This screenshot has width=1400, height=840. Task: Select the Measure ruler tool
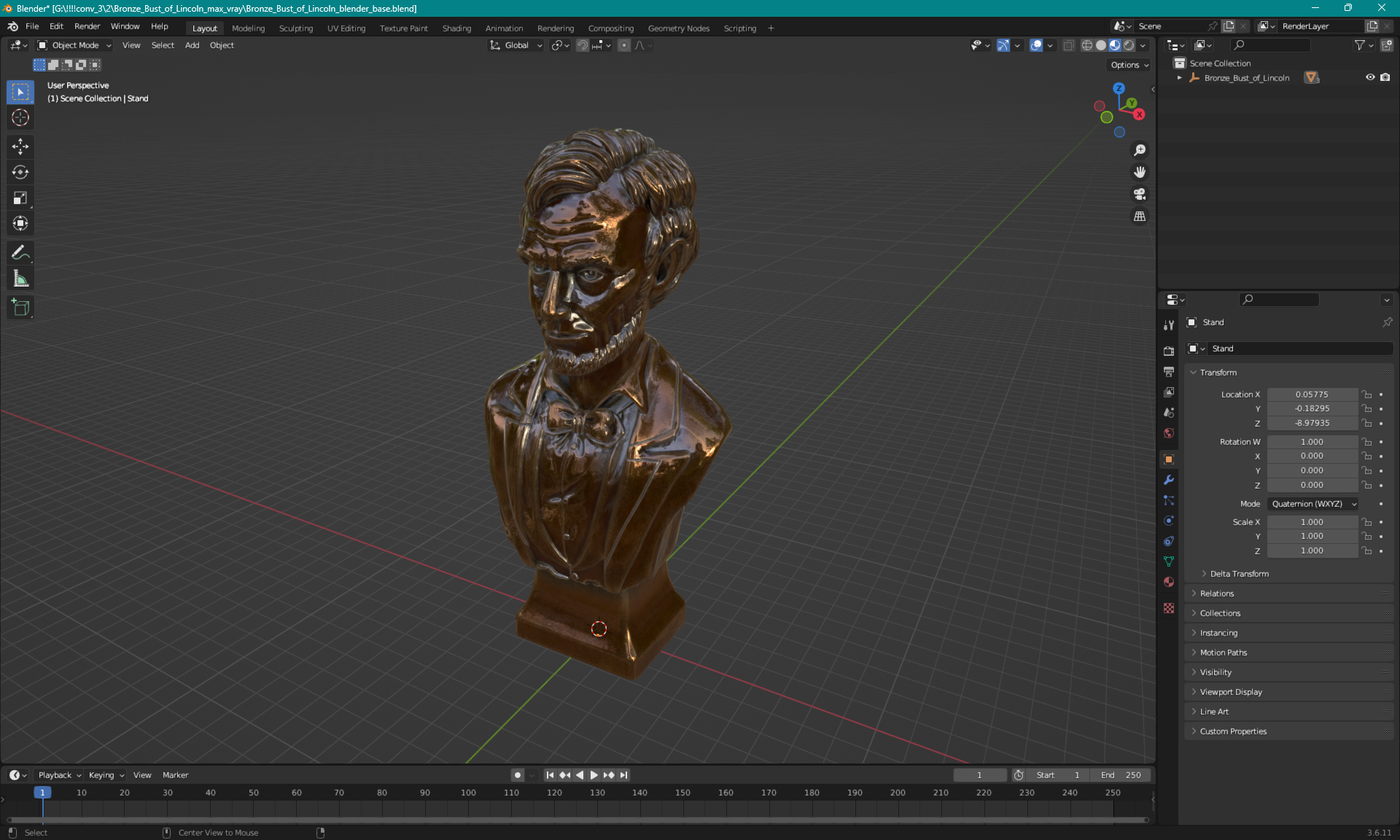[20, 279]
